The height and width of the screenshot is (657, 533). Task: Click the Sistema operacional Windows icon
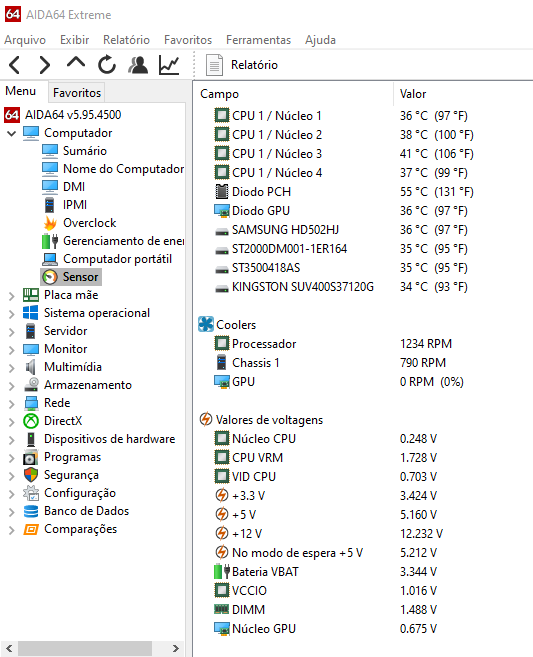(31, 313)
